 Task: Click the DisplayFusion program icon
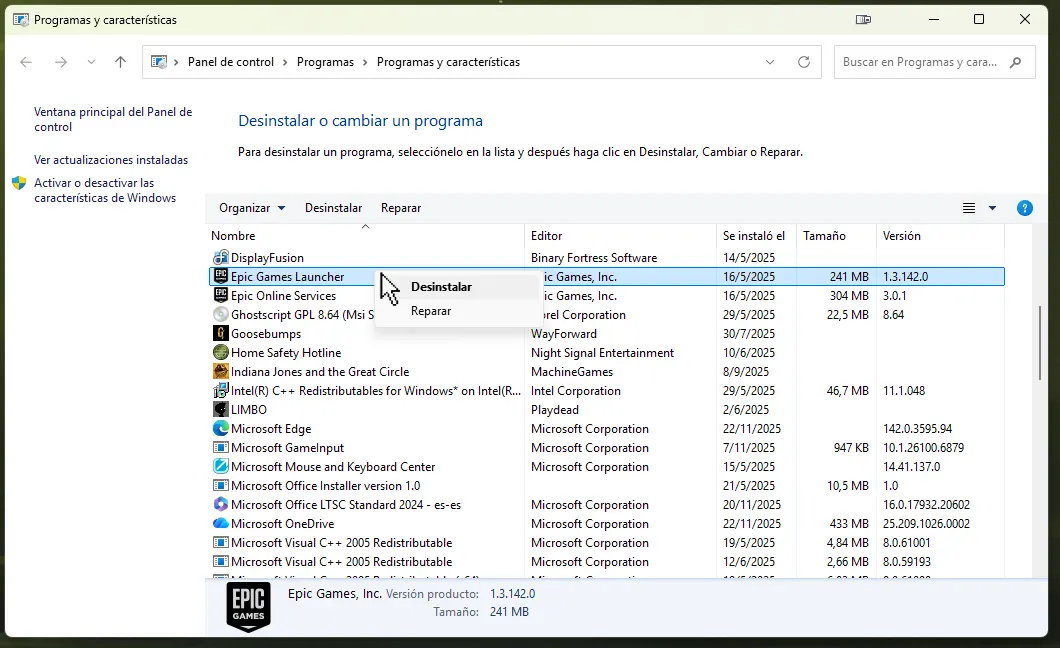point(221,257)
